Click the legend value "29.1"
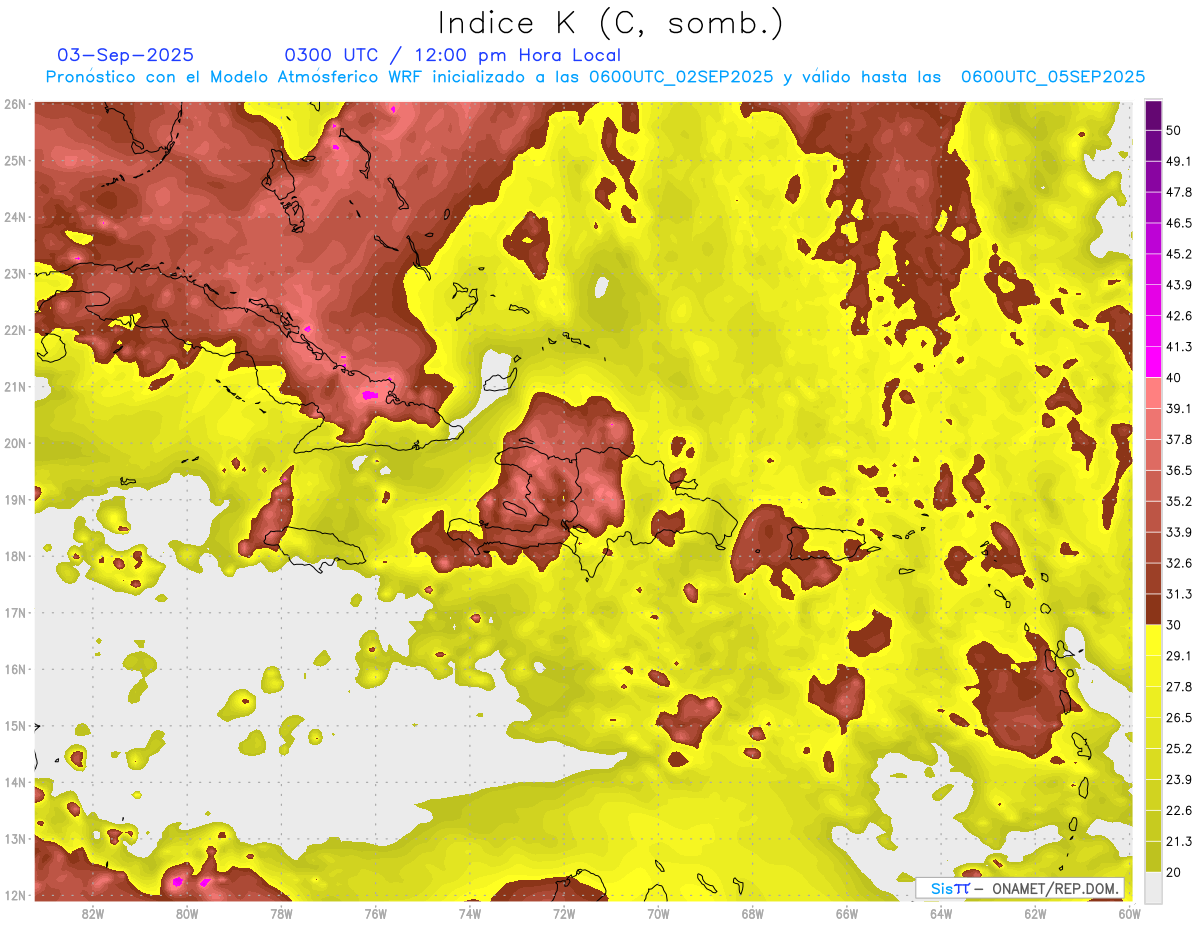The width and height of the screenshot is (1200, 927). [1179, 656]
